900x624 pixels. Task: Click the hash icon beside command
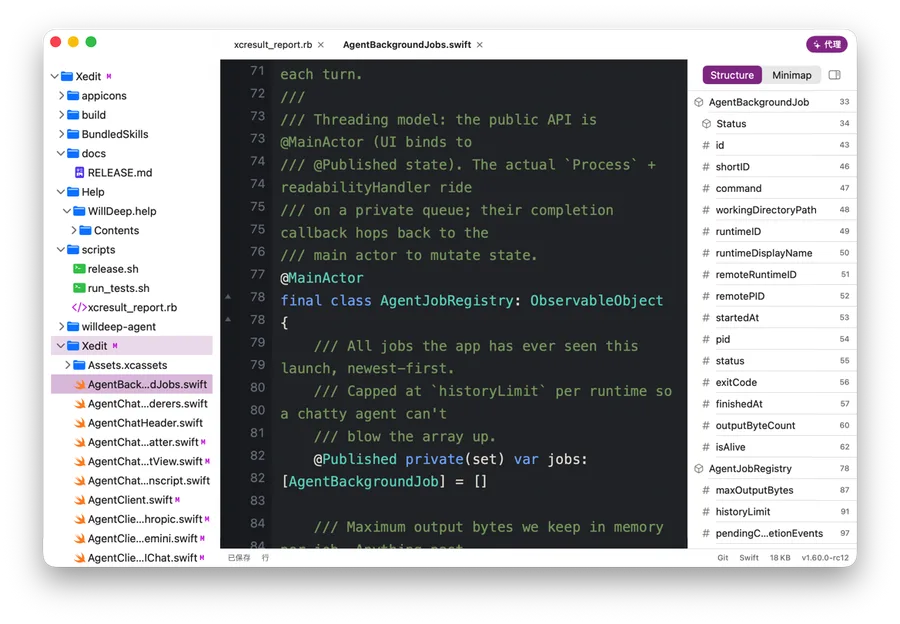click(706, 188)
